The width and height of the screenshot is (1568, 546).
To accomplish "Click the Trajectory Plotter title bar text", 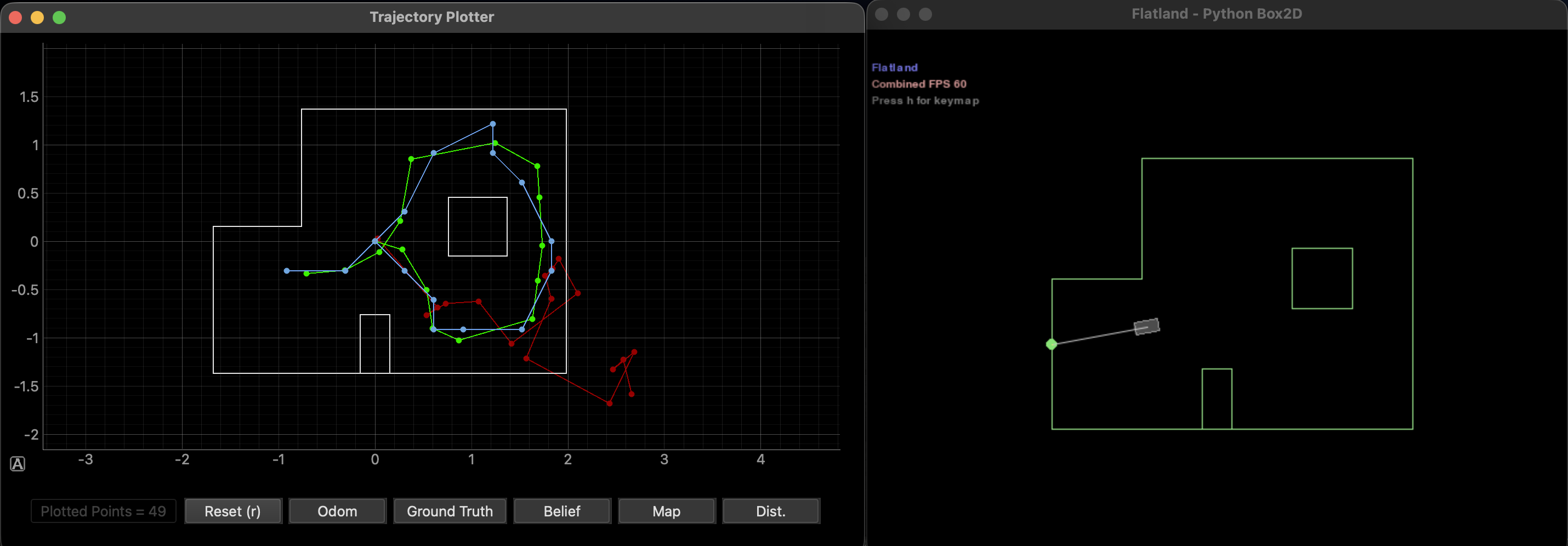I will click(x=431, y=17).
